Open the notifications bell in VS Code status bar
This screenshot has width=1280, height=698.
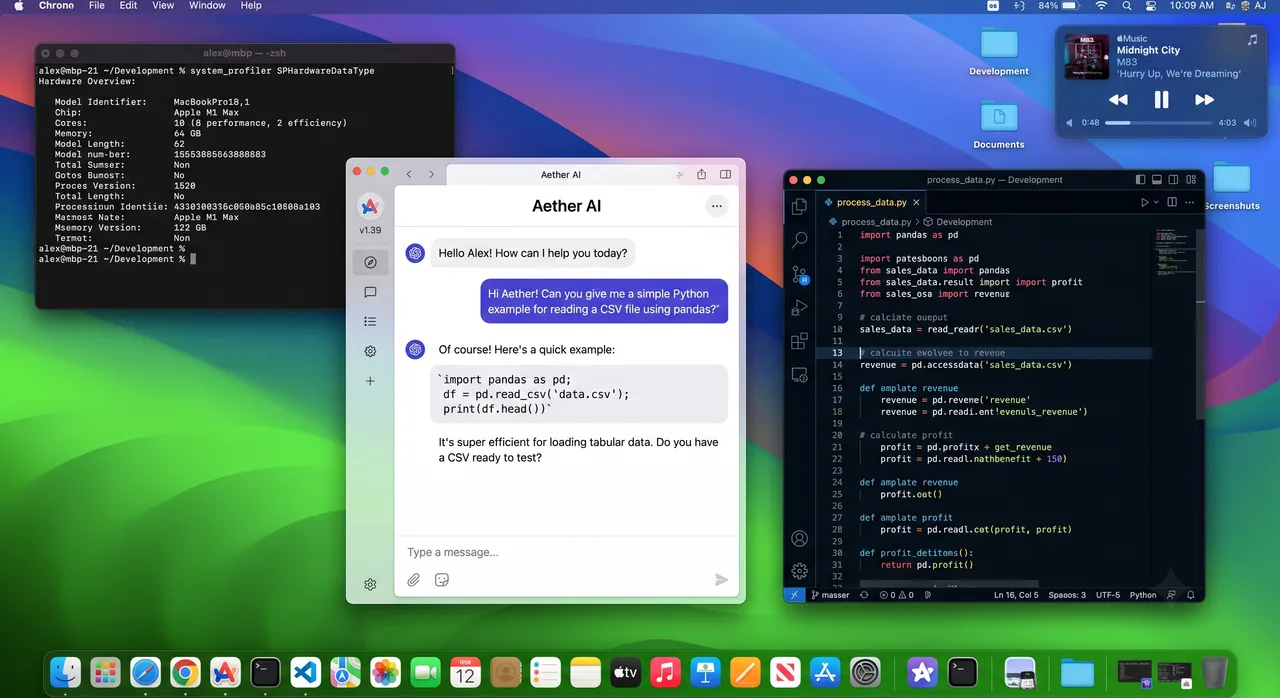[x=1189, y=595]
